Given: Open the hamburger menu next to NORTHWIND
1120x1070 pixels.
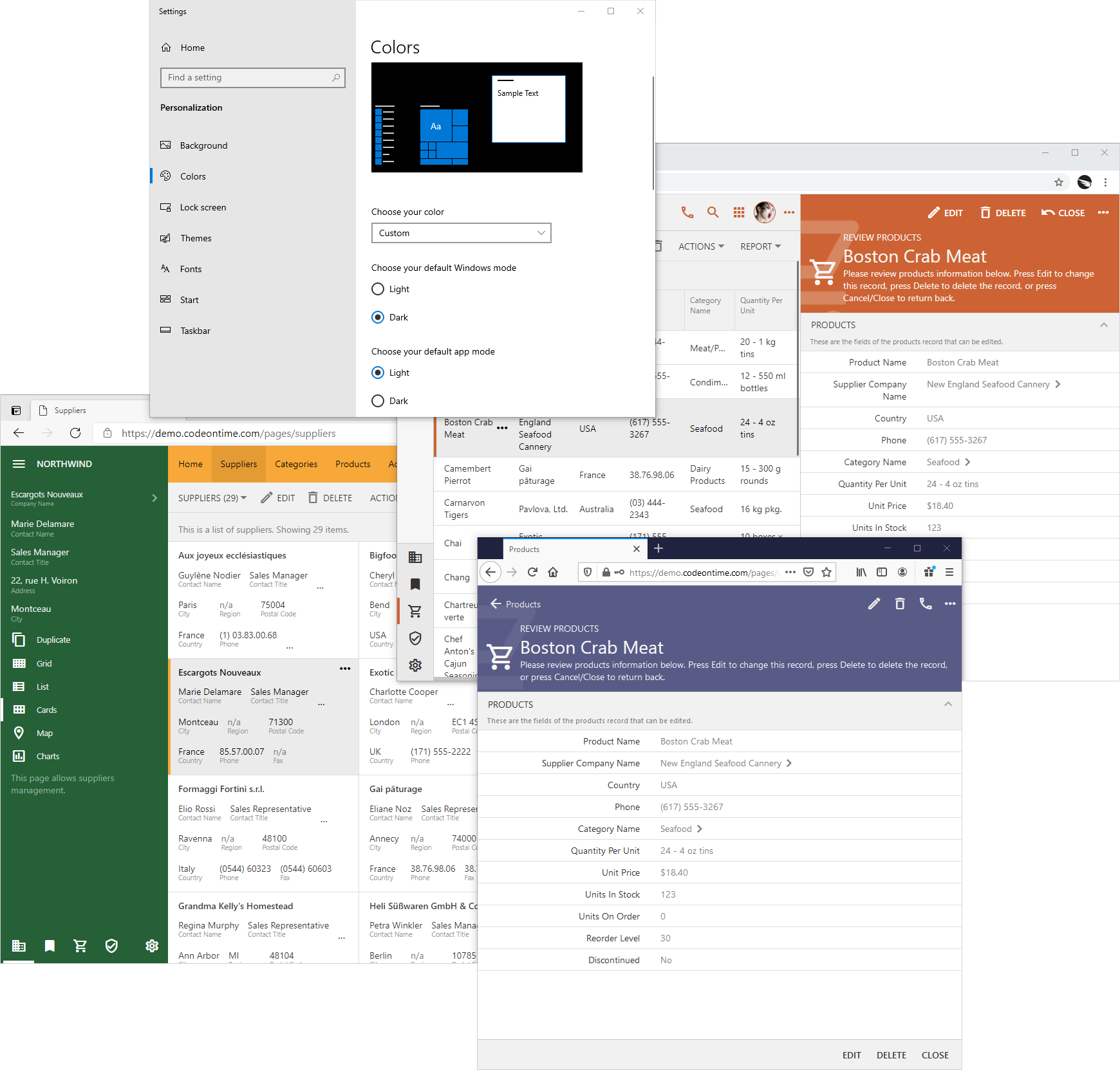Looking at the screenshot, I should point(19,464).
